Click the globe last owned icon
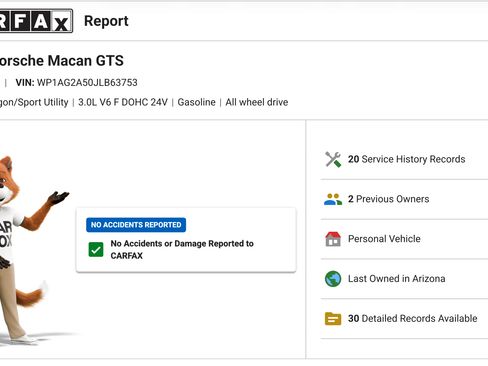 (x=333, y=279)
